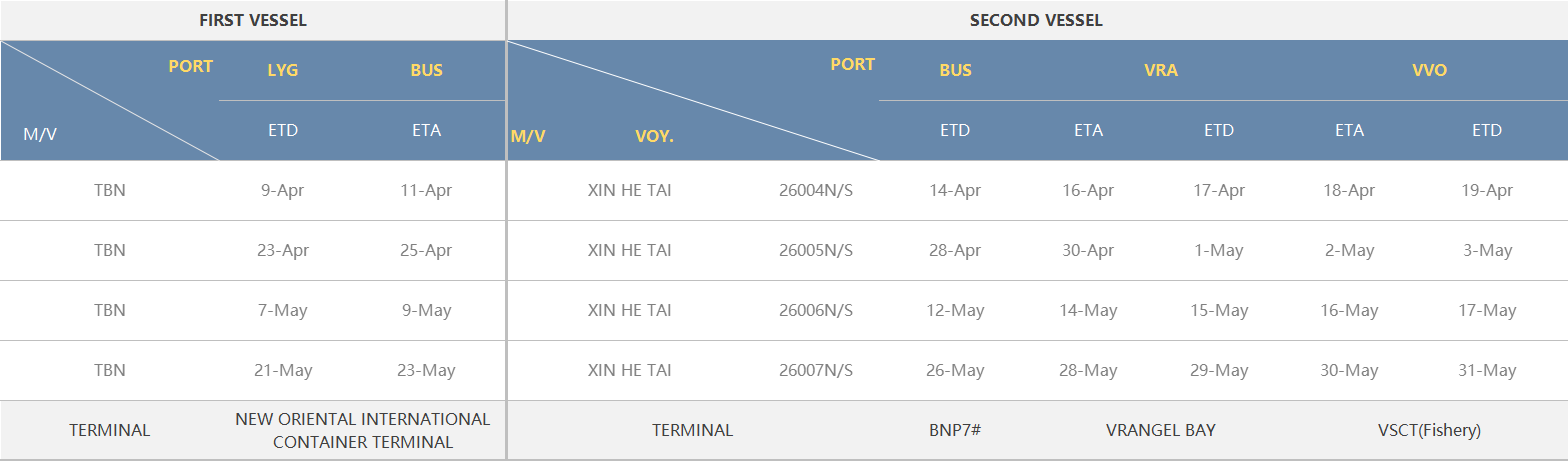Select the VRA port column header
This screenshot has width=1568, height=461.
coord(1161,70)
